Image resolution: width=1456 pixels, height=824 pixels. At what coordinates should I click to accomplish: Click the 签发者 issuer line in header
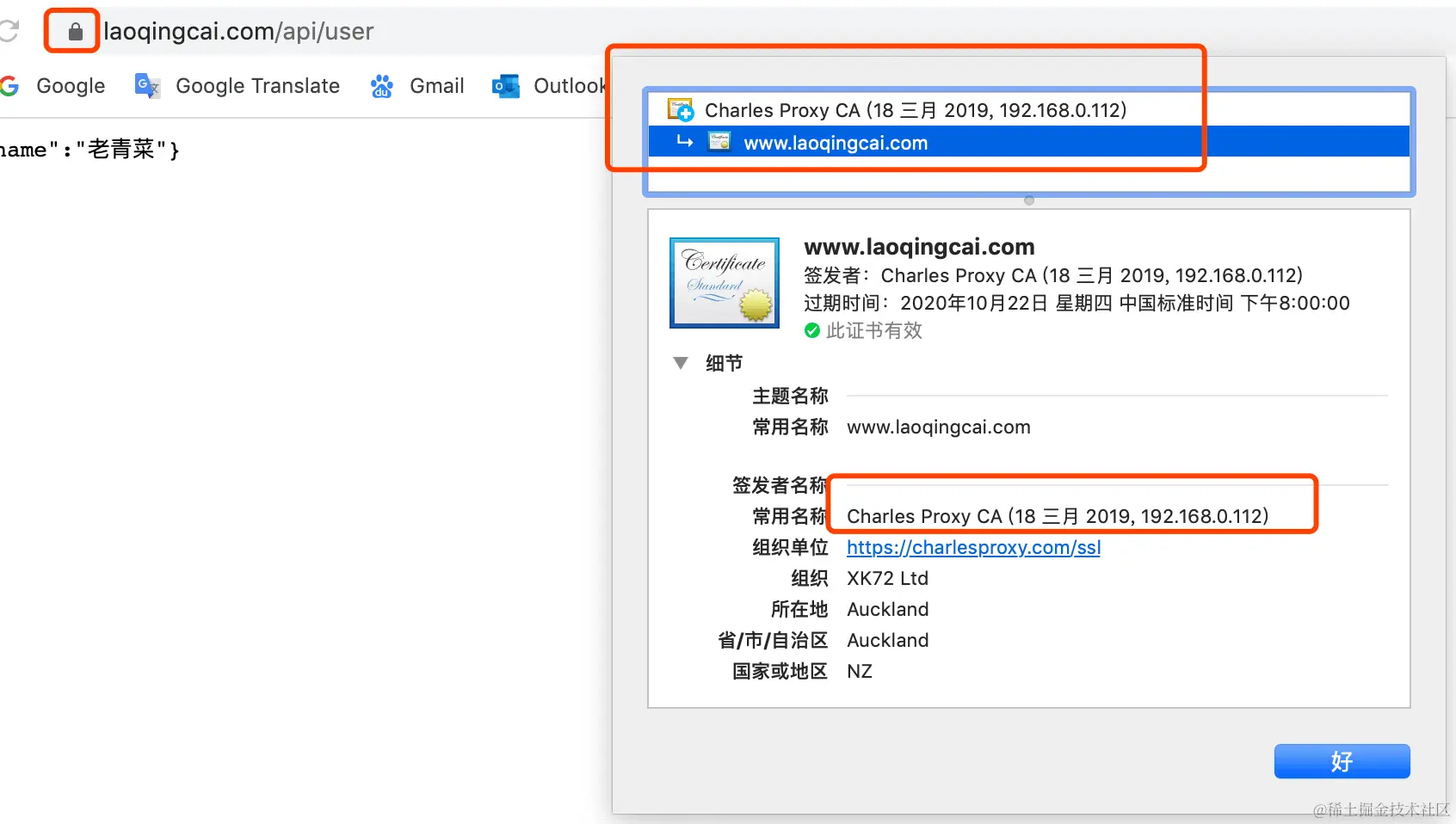(1053, 275)
